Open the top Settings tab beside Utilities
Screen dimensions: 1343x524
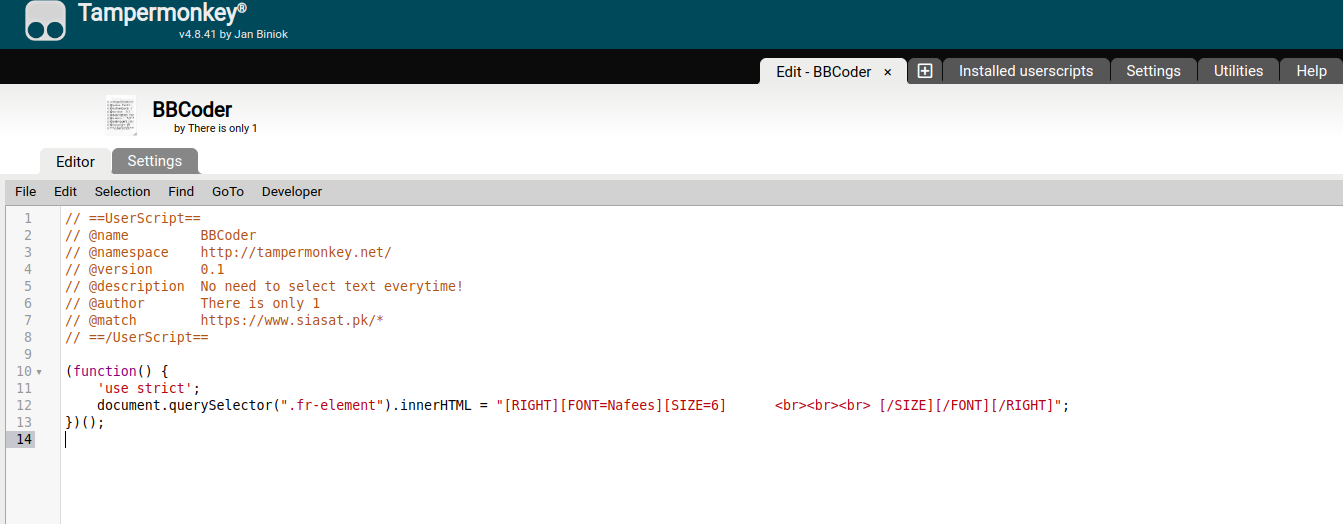1153,71
